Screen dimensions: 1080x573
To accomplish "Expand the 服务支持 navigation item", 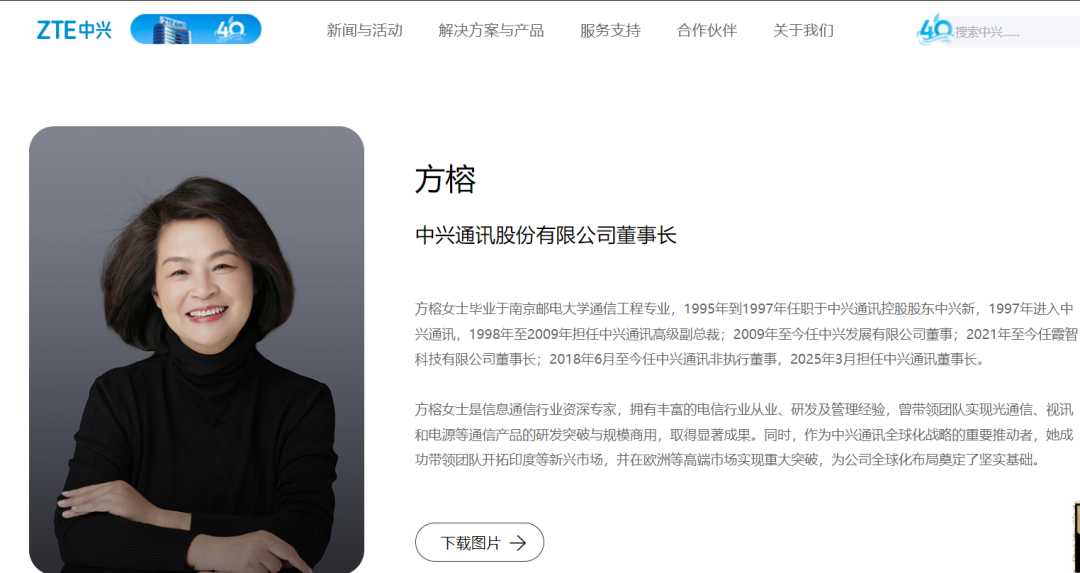I will [x=610, y=30].
